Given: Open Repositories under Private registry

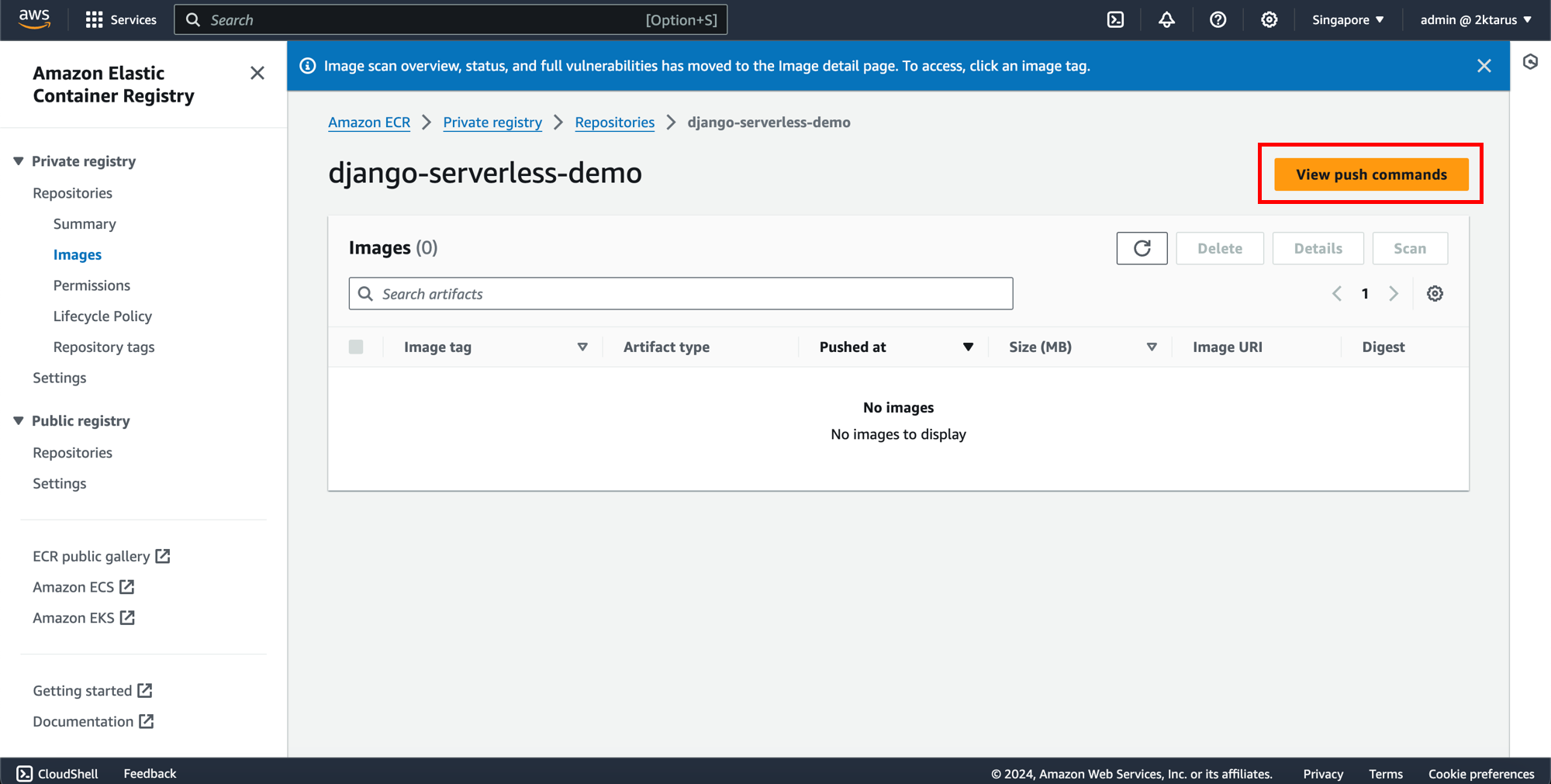Looking at the screenshot, I should pyautogui.click(x=72, y=192).
